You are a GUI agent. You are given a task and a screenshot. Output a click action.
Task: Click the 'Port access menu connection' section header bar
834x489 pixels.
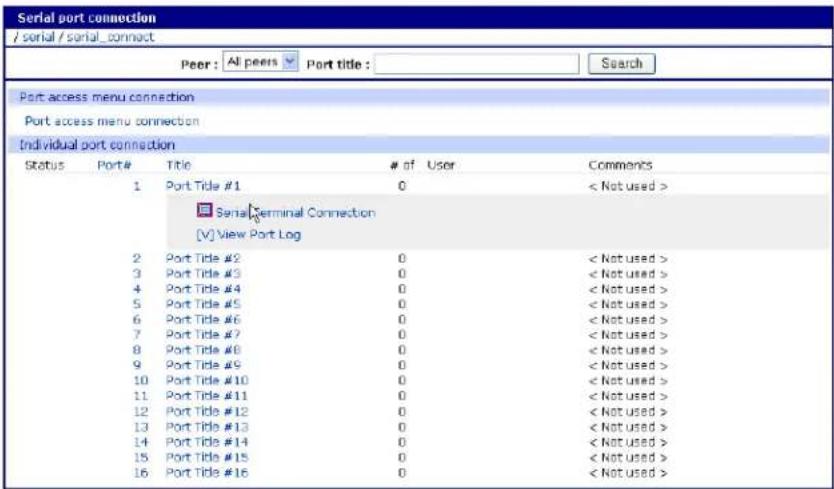[x=419, y=97]
